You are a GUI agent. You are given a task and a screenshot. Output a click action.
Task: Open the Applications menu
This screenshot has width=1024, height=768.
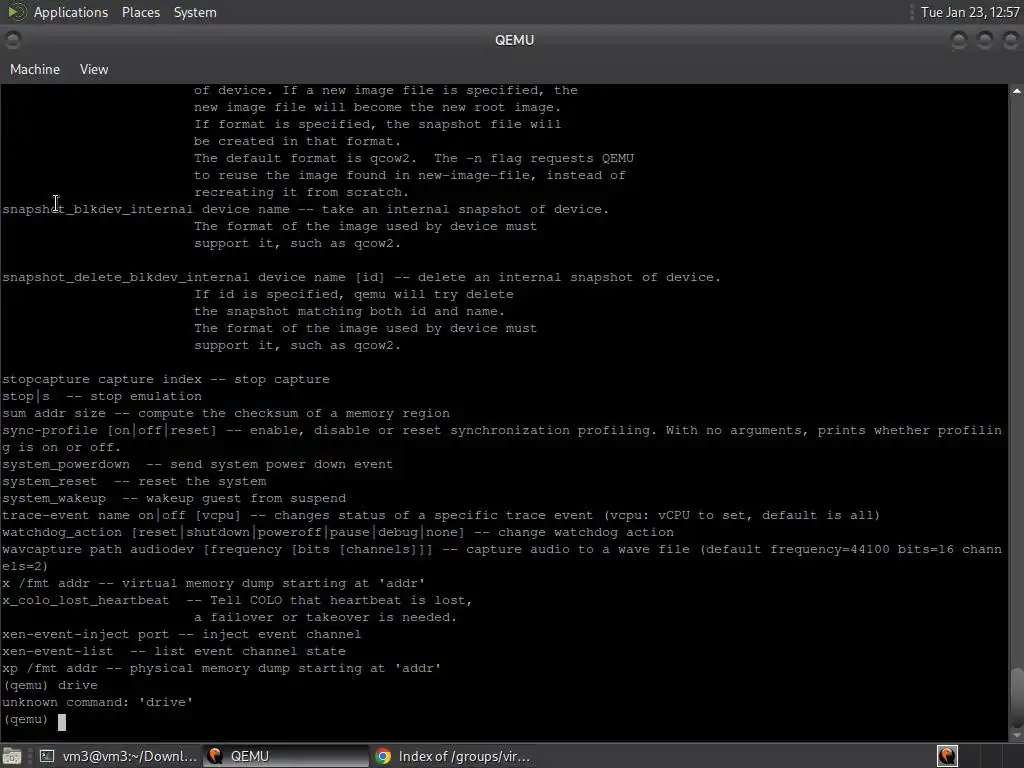coord(71,12)
